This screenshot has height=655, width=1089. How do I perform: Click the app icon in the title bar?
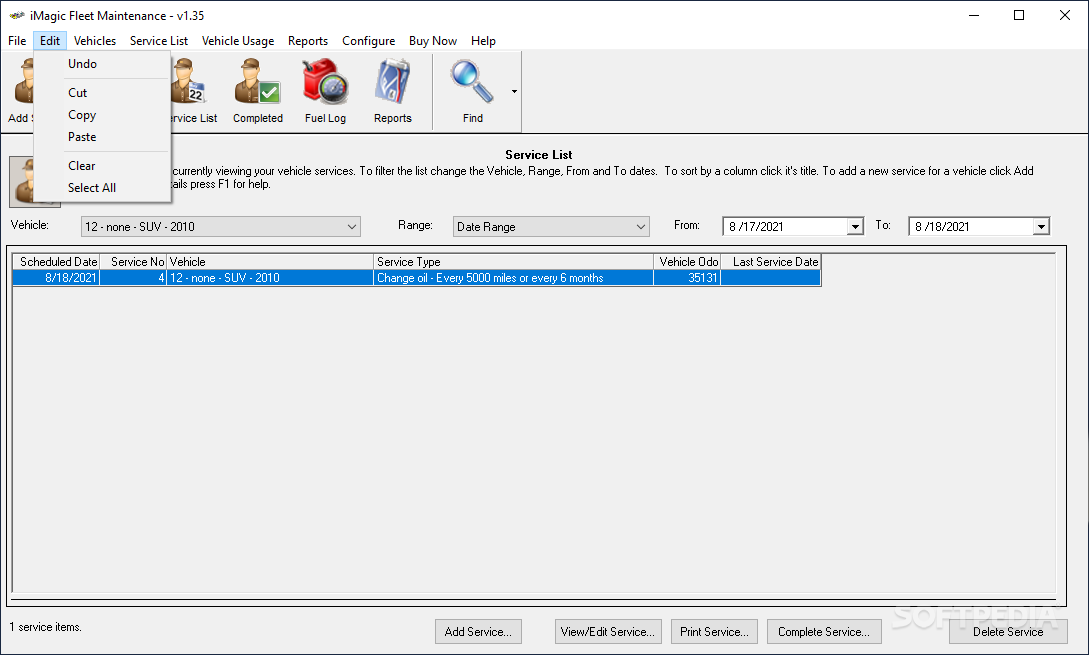coord(17,15)
